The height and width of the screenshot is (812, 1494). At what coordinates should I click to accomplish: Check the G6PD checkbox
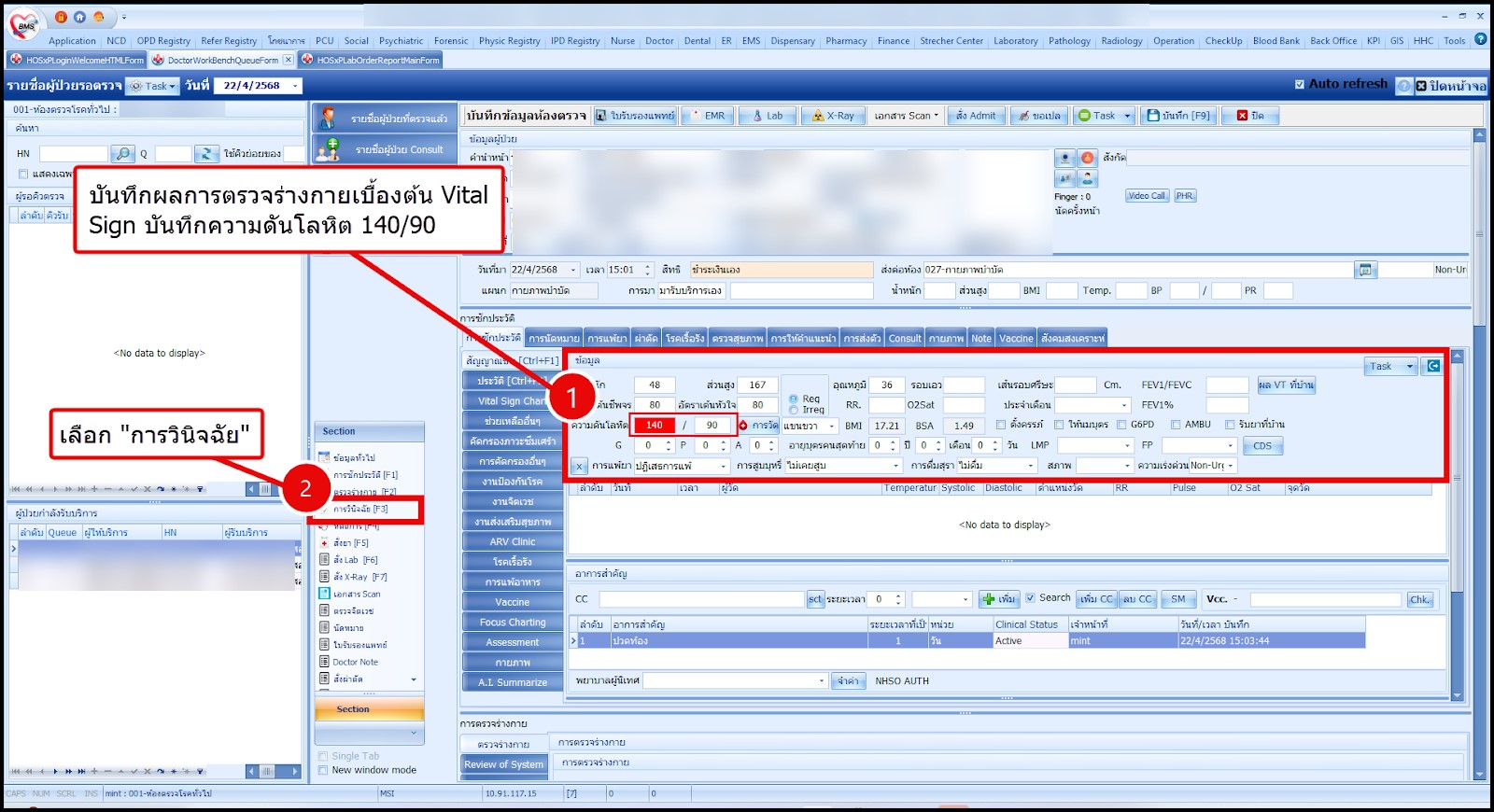[x=1121, y=425]
